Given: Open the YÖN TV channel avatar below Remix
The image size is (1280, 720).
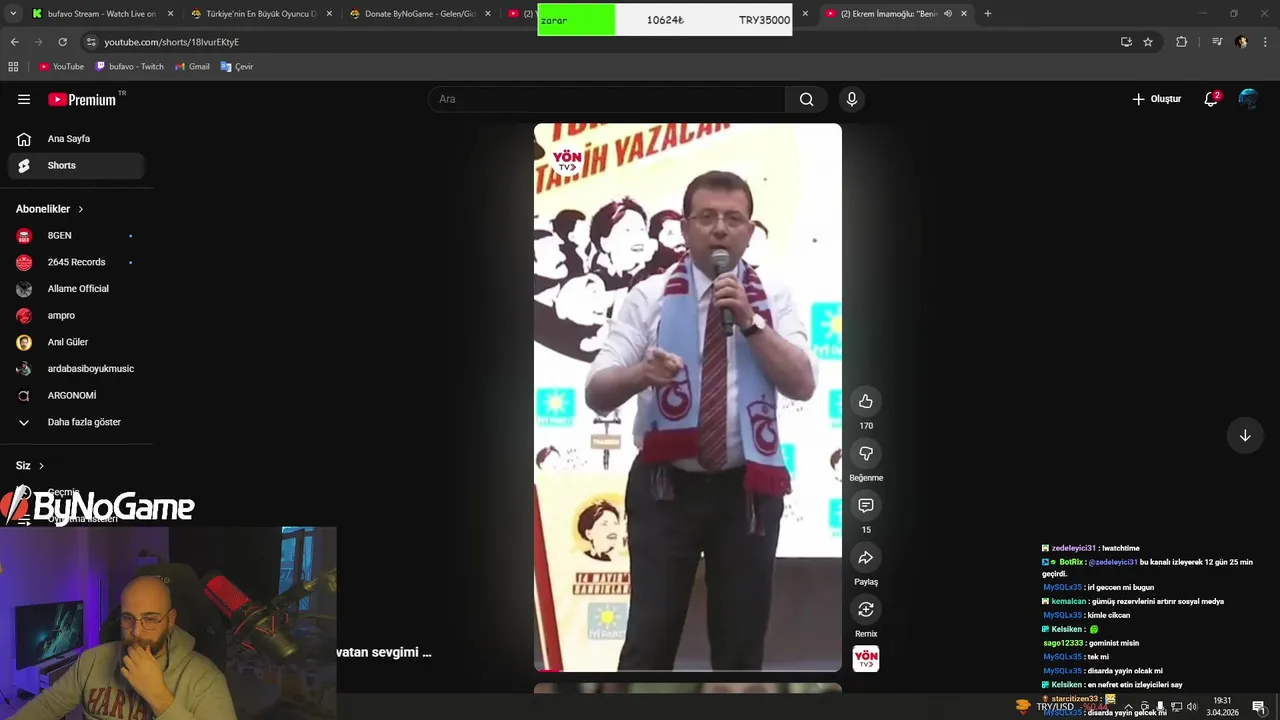Looking at the screenshot, I should (866, 658).
